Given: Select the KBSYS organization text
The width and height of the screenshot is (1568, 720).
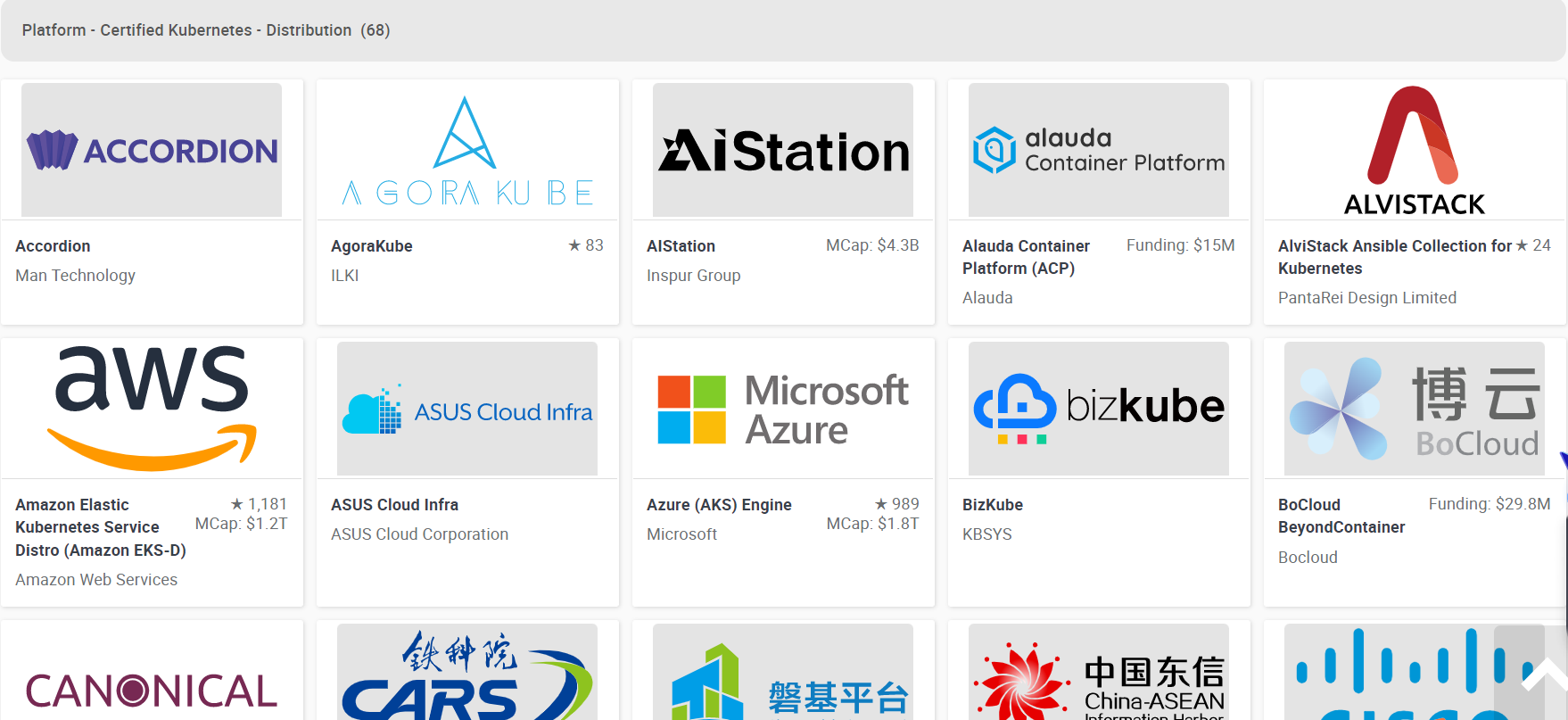Looking at the screenshot, I should pyautogui.click(x=987, y=534).
